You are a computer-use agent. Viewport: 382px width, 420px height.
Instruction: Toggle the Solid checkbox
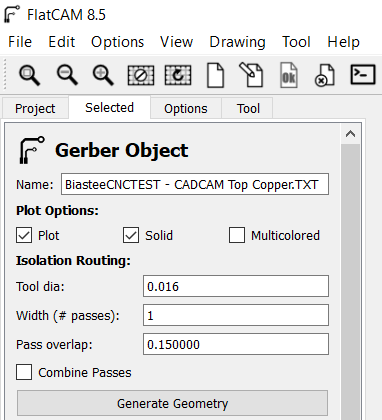[131, 235]
